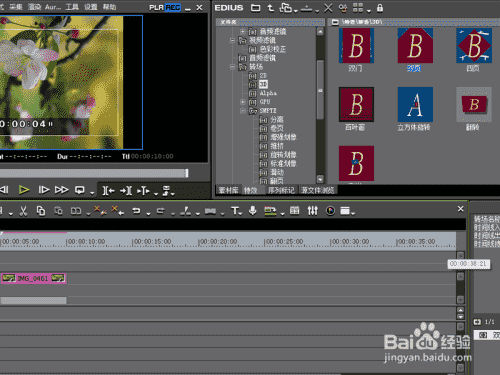
Task: Open the audio mixer sliders icon
Action: pyautogui.click(x=313, y=211)
